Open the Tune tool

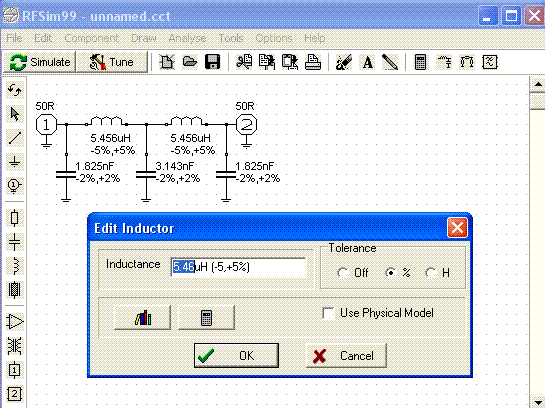112,62
